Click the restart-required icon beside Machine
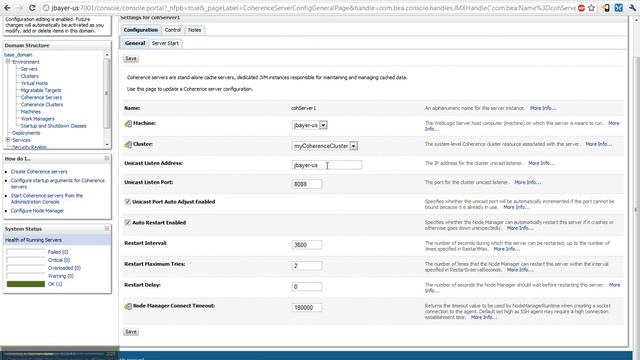This screenshot has width=640, height=360. 128,123
